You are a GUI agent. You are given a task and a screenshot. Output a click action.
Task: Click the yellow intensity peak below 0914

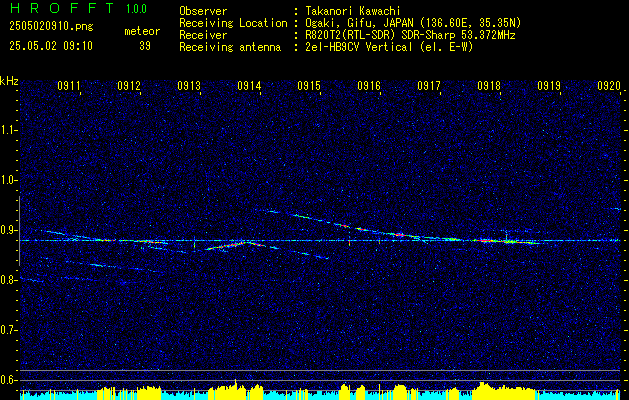tap(235, 389)
